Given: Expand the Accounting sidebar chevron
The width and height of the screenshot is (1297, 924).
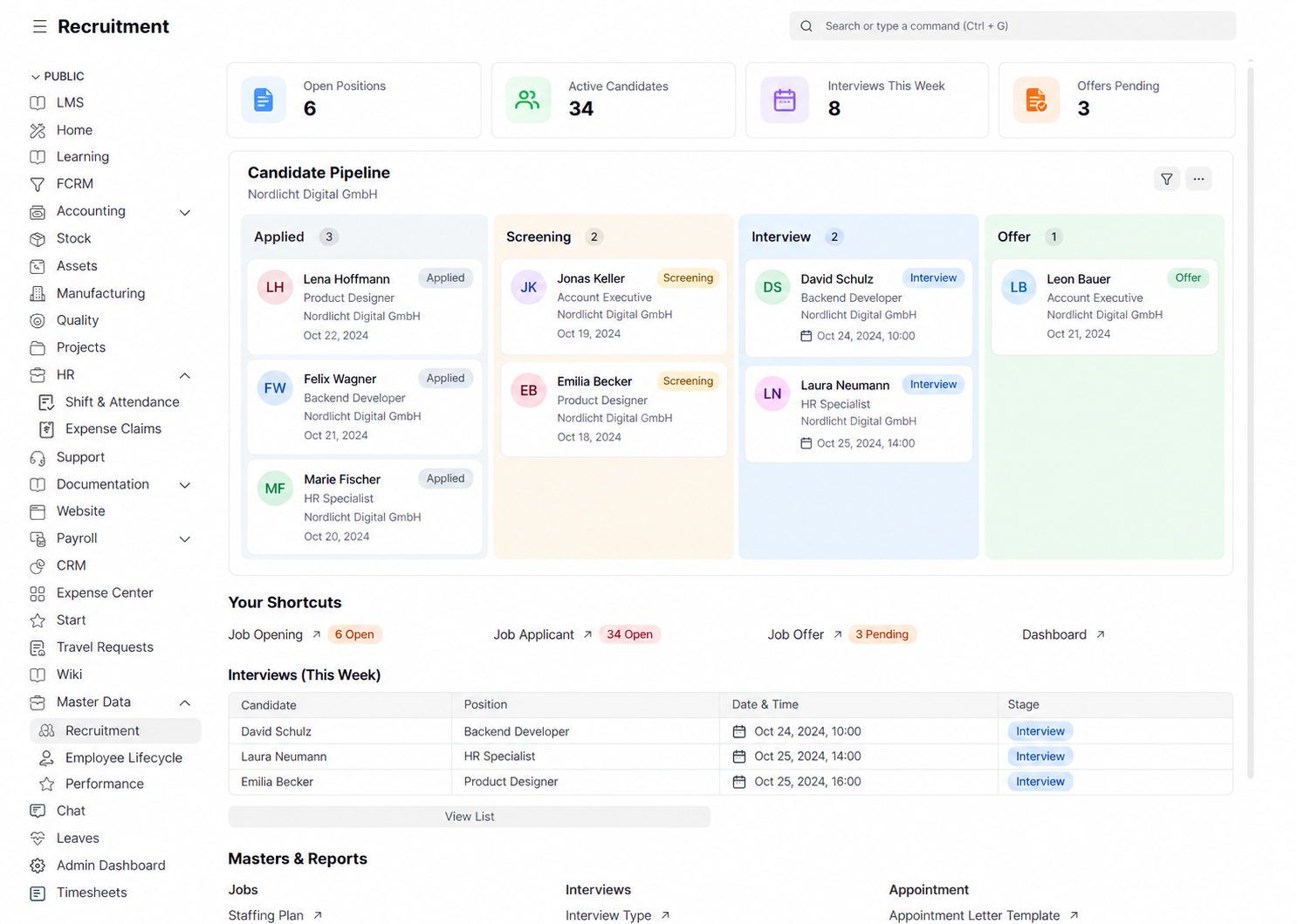Looking at the screenshot, I should [x=185, y=212].
